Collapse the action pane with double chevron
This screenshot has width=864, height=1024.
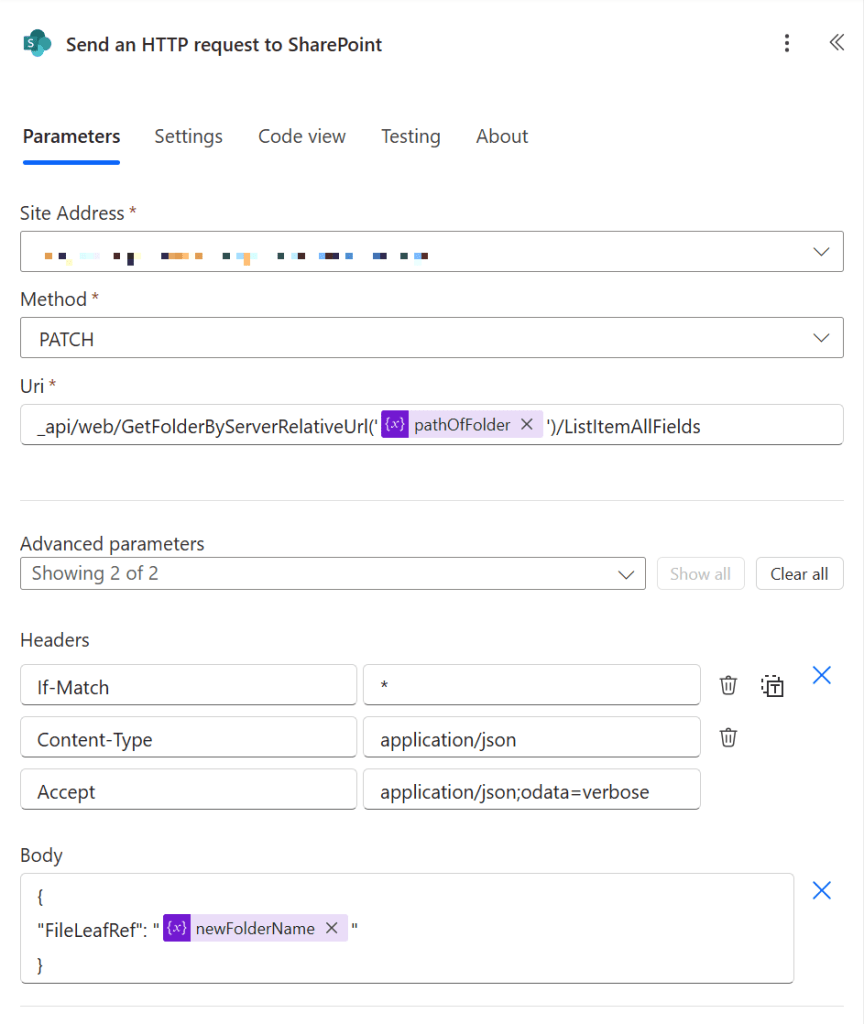[x=836, y=43]
